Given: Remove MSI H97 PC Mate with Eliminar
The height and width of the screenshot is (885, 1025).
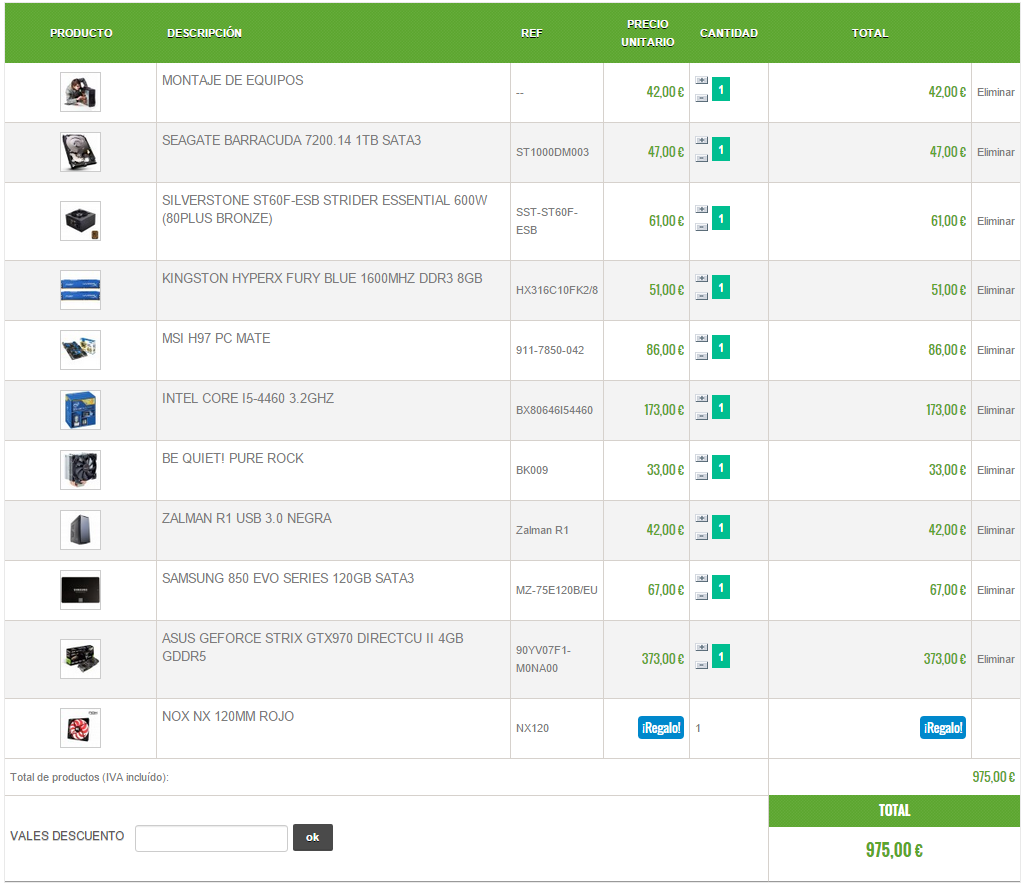Looking at the screenshot, I should click(996, 350).
